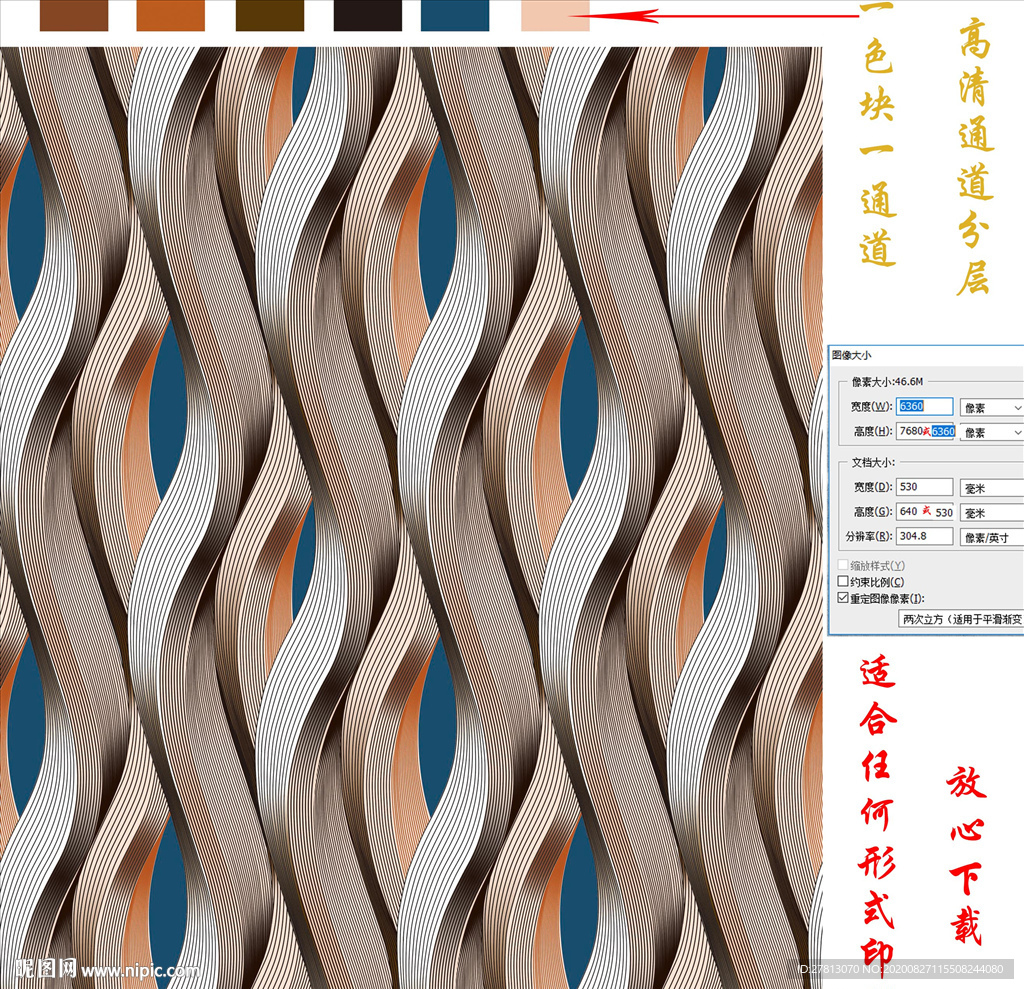
Task: Open the document height unit dropdown 毫米
Action: pyautogui.click(x=991, y=513)
